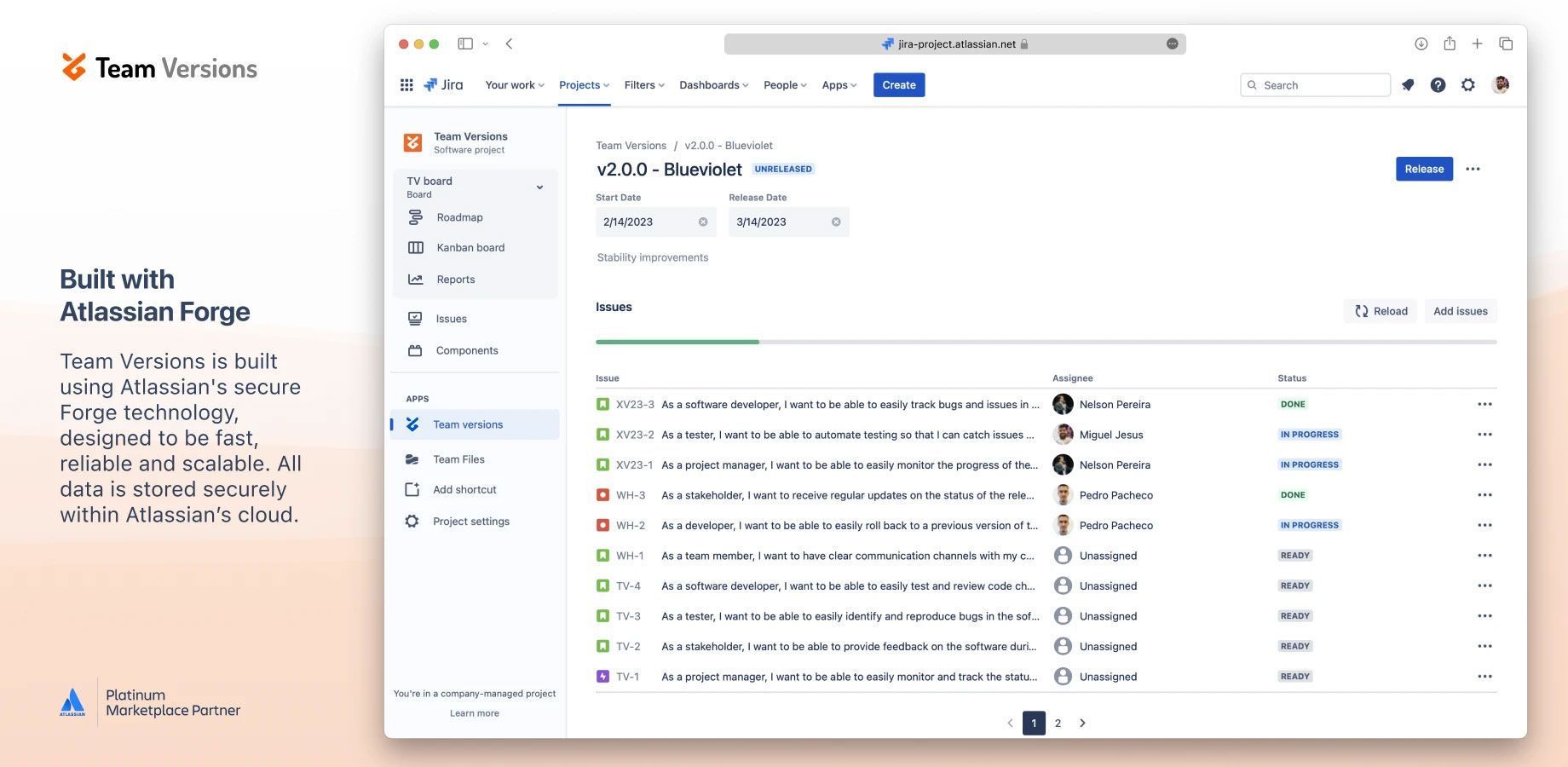Click the Release button

coord(1424,169)
